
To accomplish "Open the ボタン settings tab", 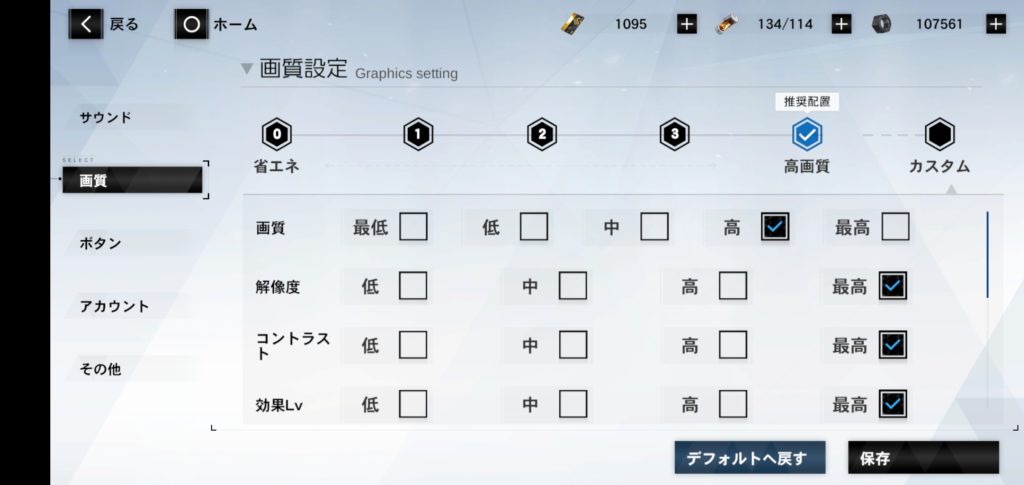I will (100, 243).
